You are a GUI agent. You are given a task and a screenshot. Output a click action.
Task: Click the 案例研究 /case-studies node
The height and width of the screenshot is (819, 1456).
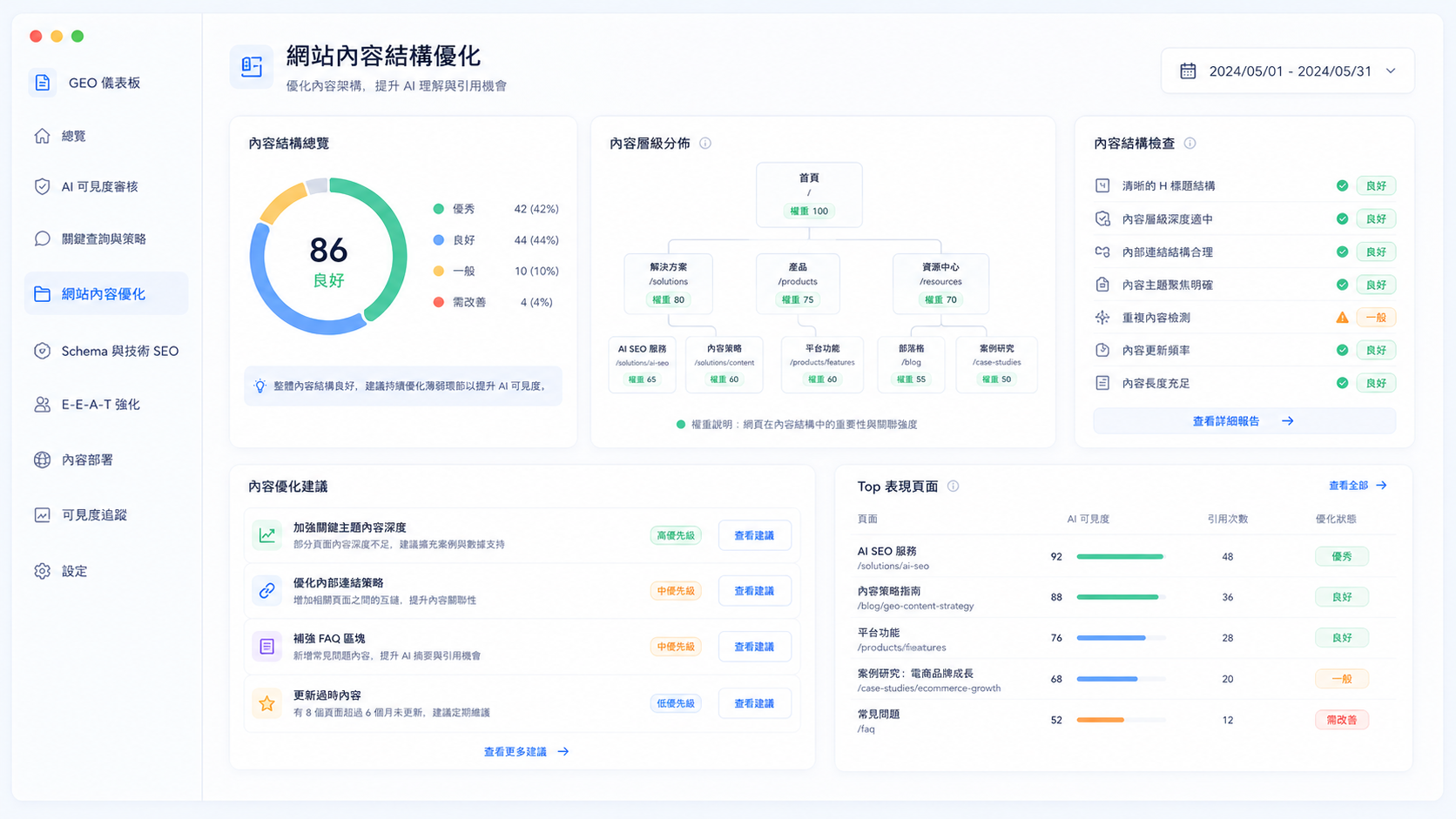tap(996, 365)
